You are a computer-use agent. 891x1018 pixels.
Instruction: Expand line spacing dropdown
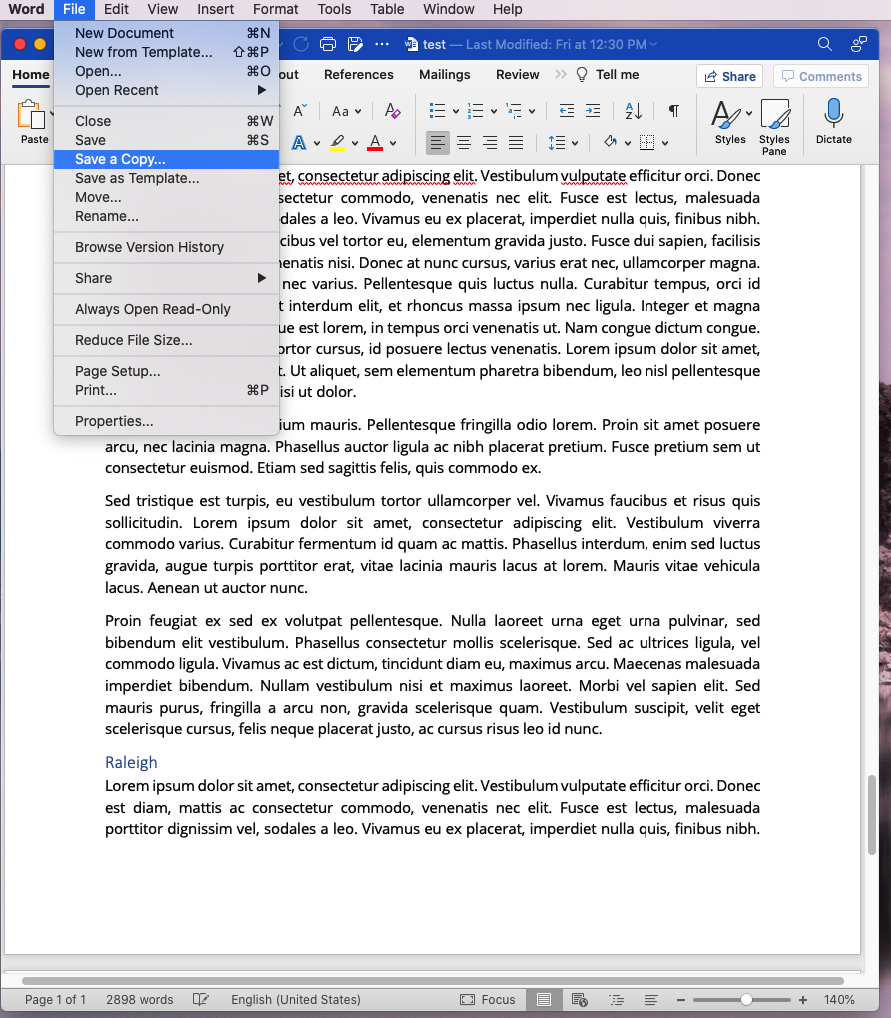point(575,143)
